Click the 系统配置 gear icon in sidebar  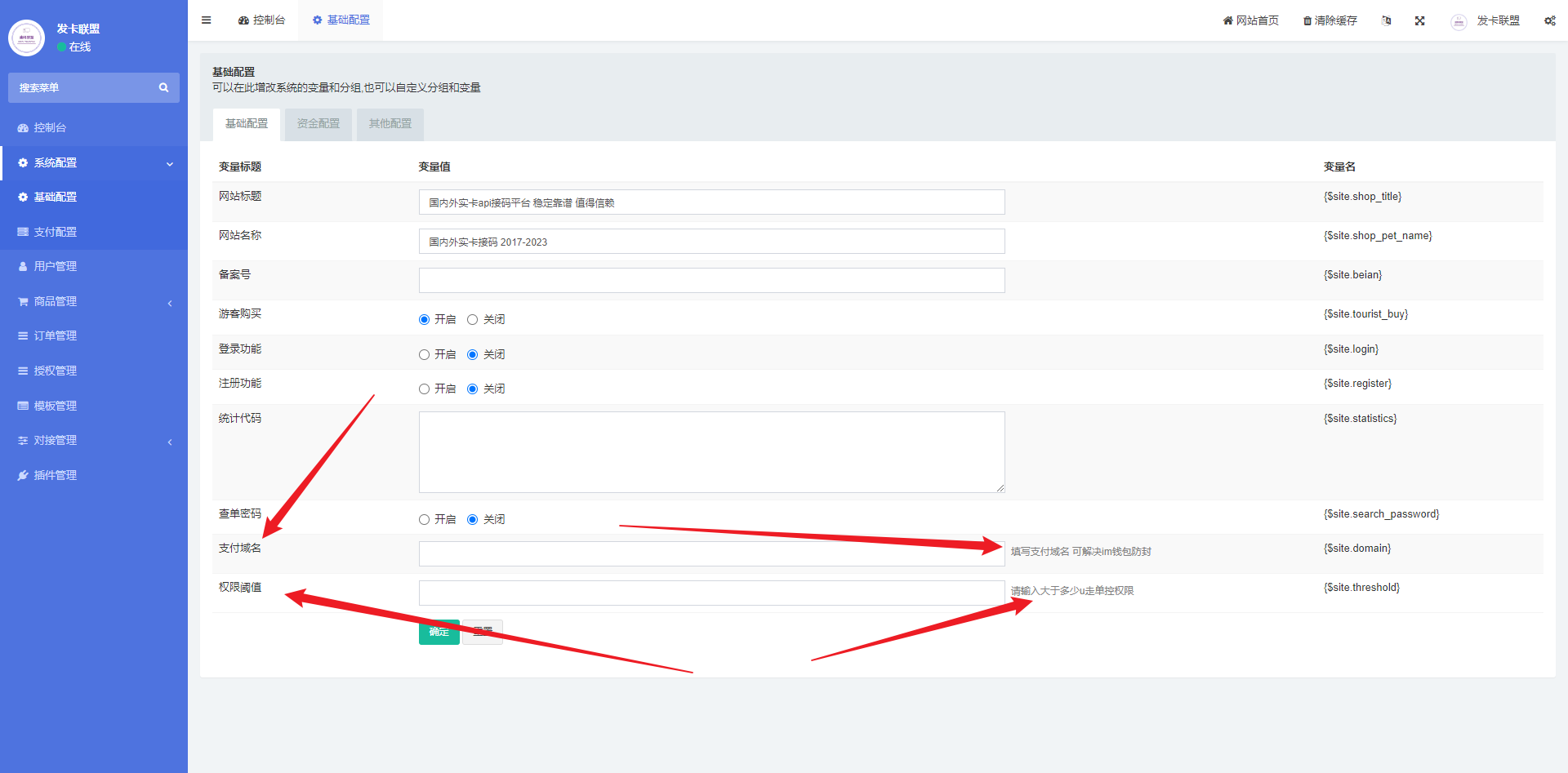point(23,163)
